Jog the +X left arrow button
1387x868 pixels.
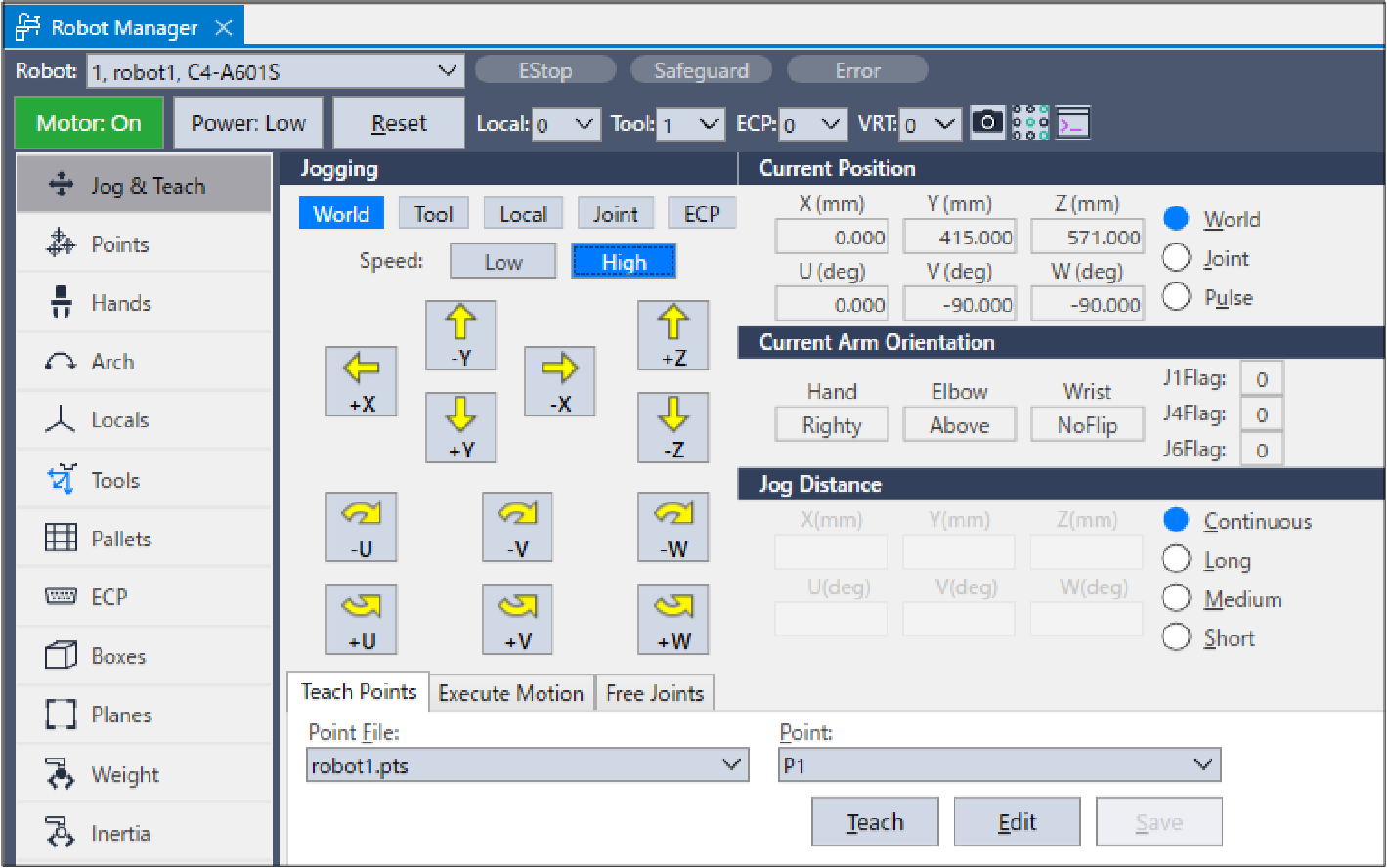coord(362,381)
